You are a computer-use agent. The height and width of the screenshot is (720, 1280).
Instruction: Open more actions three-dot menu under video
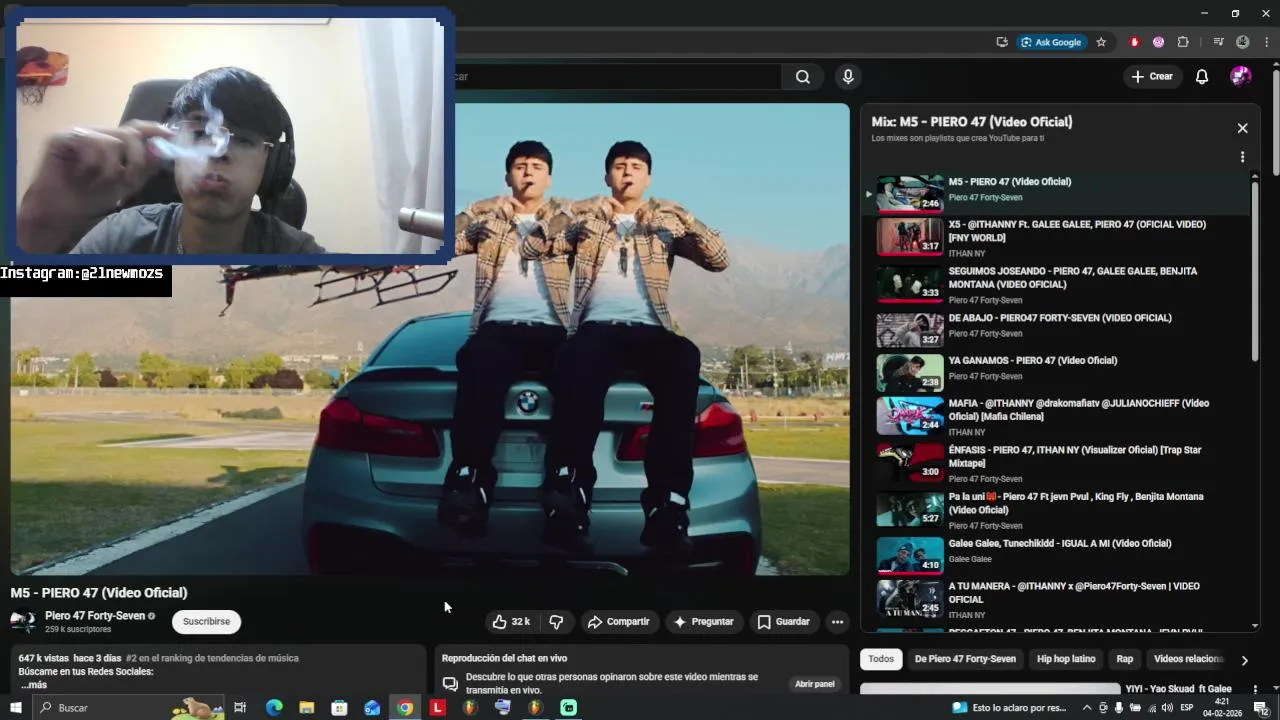coord(837,622)
